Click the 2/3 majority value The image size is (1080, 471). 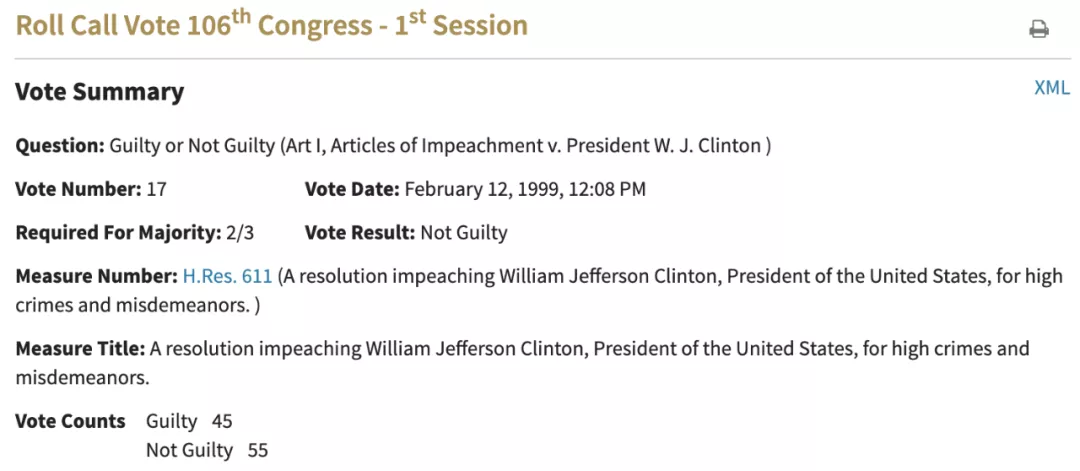click(240, 233)
